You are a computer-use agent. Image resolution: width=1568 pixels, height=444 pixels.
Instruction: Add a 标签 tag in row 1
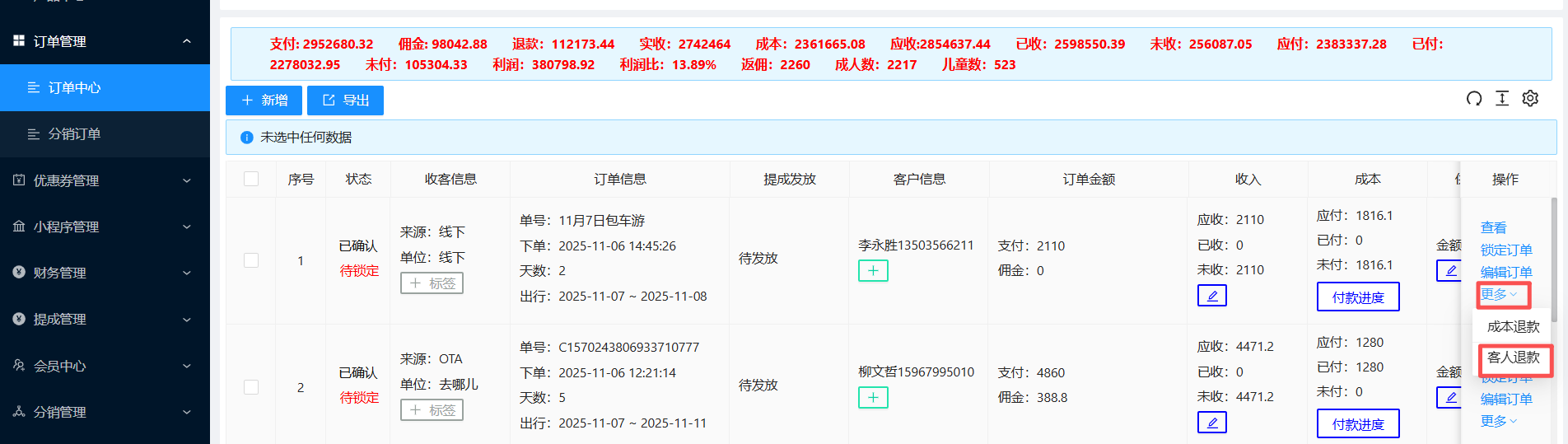click(432, 283)
